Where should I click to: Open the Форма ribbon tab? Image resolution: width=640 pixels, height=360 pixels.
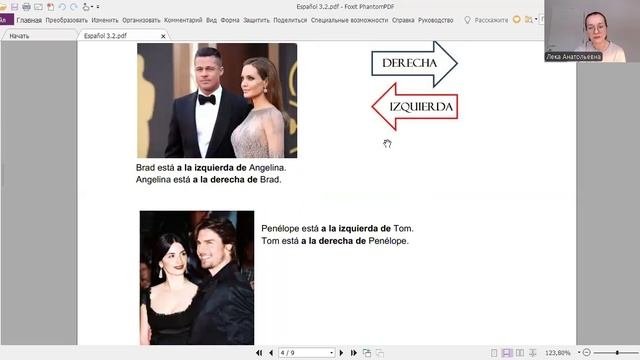point(230,20)
